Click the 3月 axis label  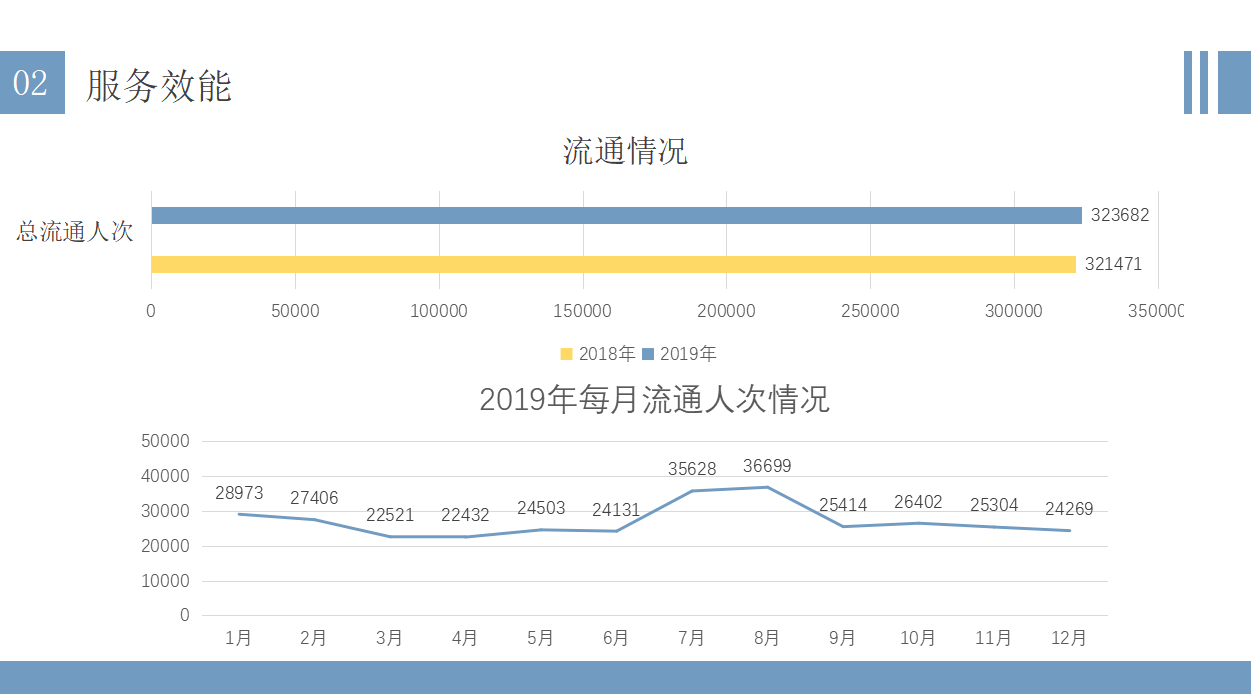coord(390,638)
